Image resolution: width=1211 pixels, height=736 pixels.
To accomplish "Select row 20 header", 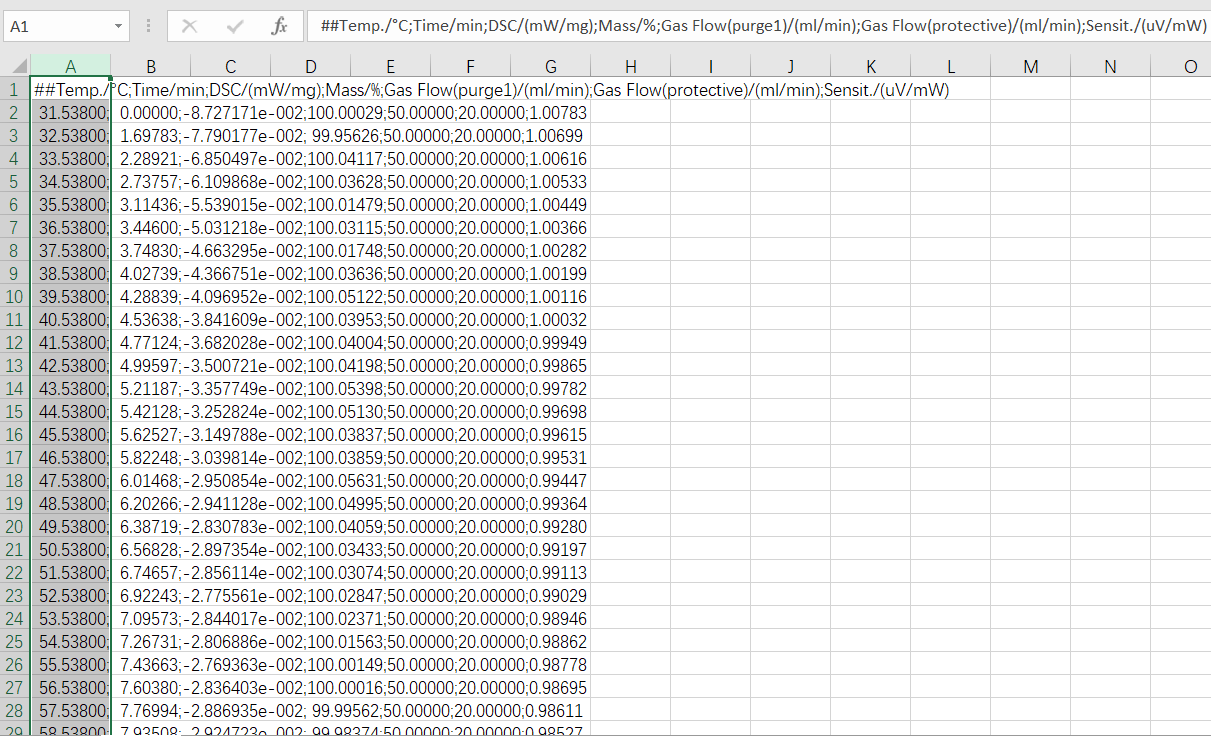I will pyautogui.click(x=15, y=527).
